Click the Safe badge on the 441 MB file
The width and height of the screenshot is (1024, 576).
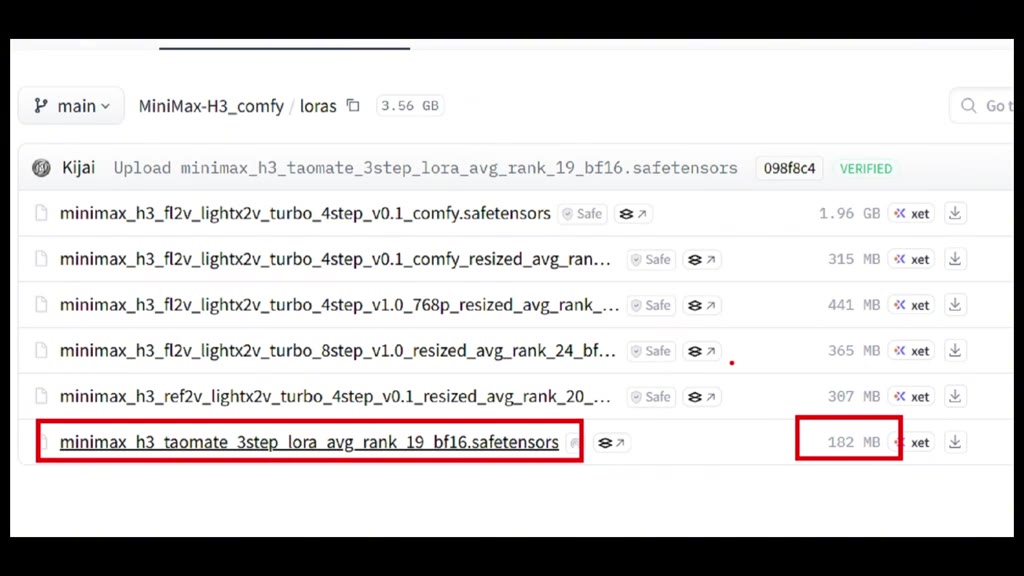coord(651,305)
